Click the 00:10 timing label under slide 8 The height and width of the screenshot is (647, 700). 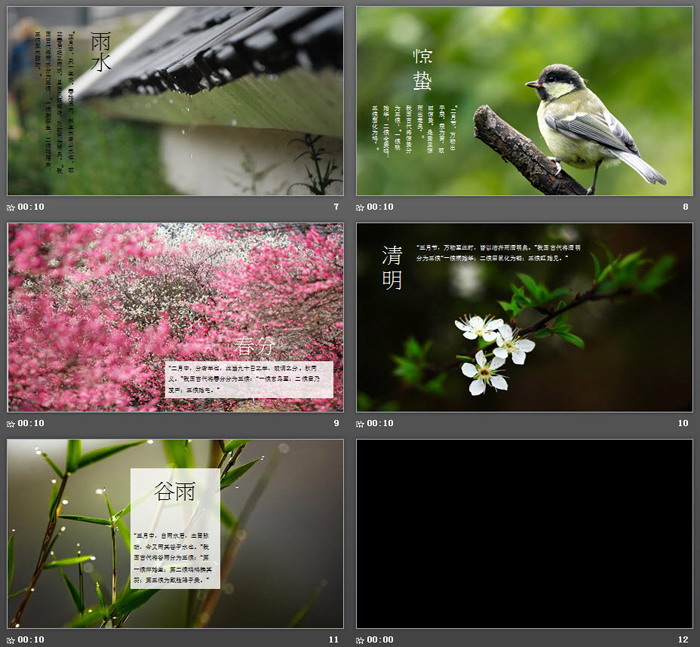click(x=380, y=207)
